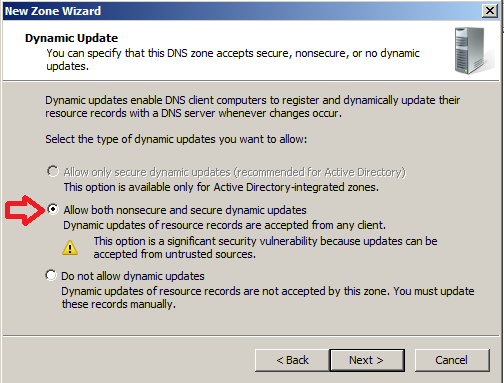Click the 'accepted from any client' description

224,225
